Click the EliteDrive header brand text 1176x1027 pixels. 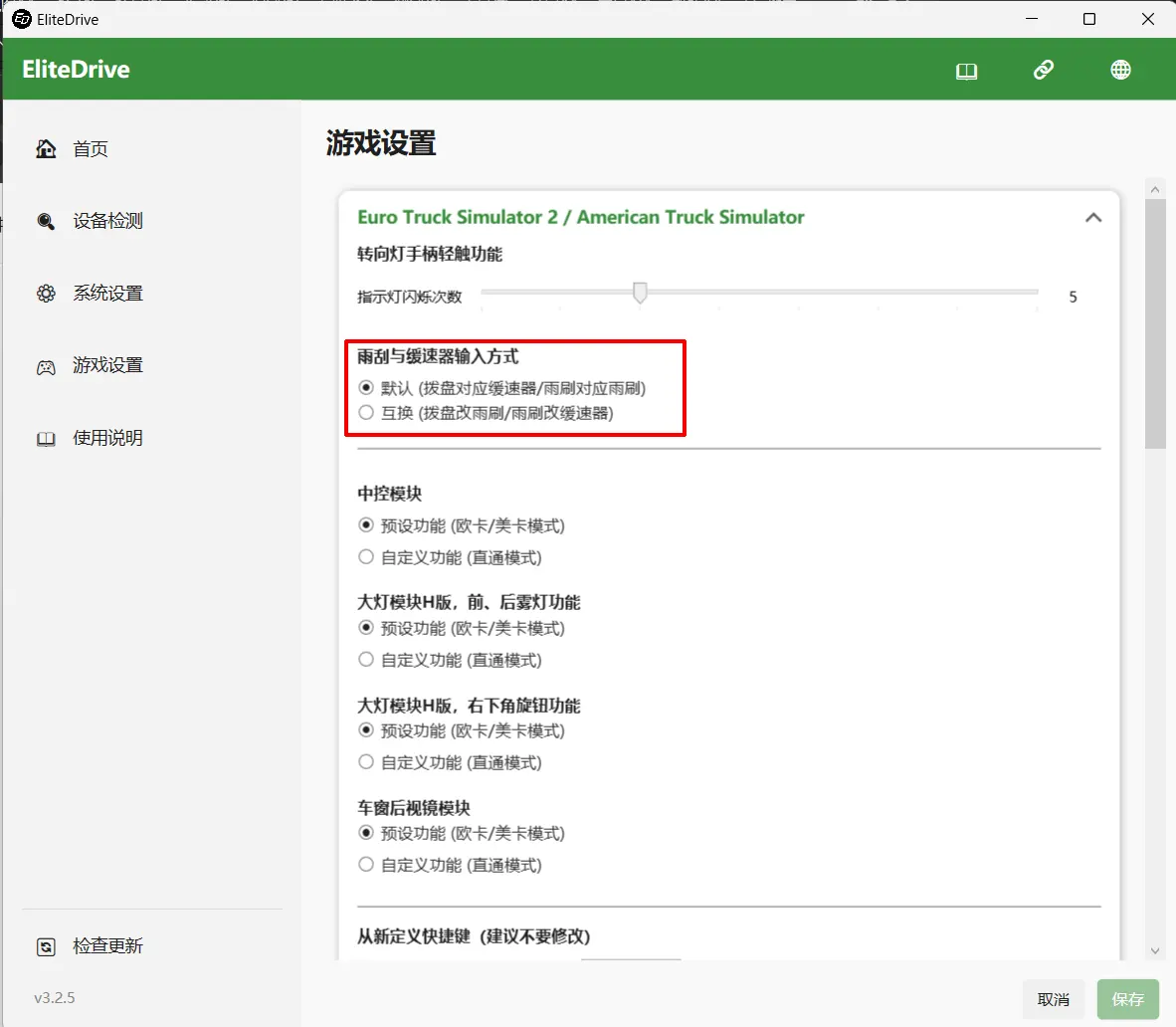point(76,70)
